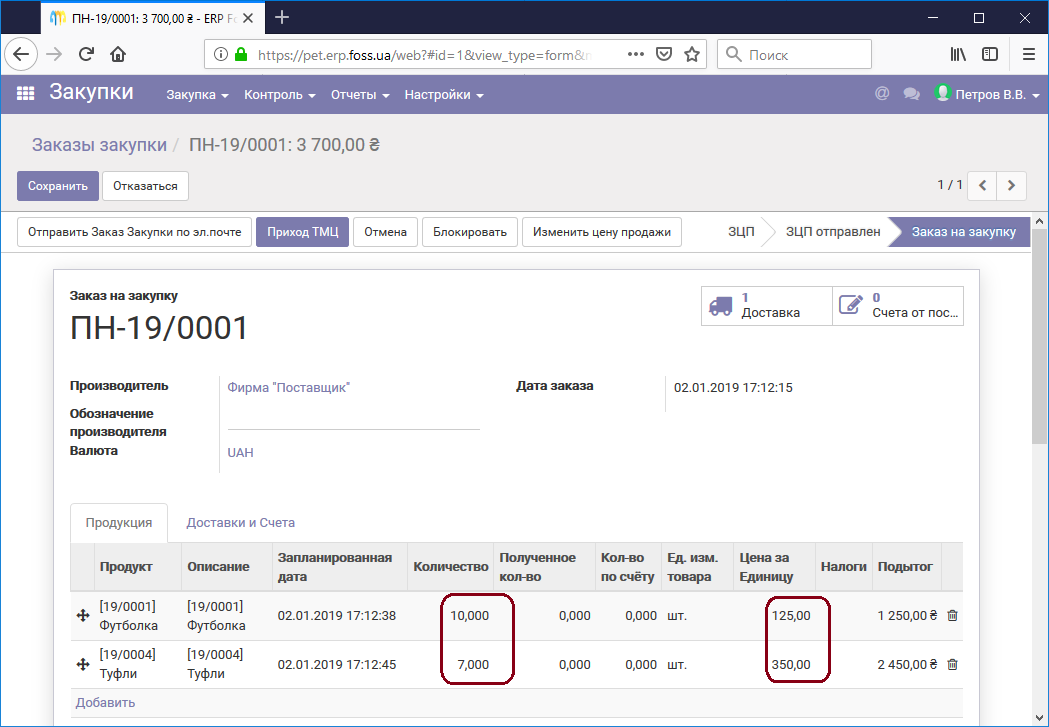Click the Поиск search box

click(794, 54)
